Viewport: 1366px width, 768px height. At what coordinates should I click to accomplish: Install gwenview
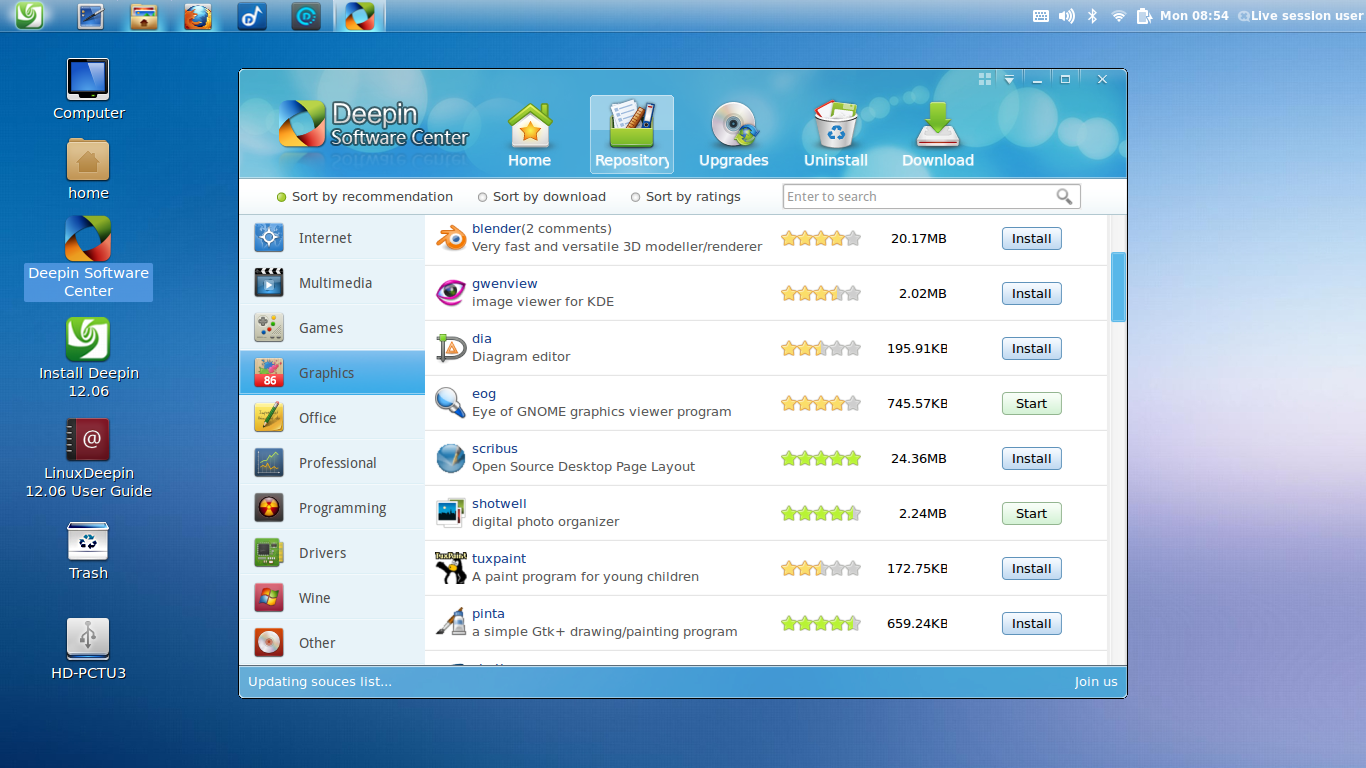click(x=1031, y=293)
